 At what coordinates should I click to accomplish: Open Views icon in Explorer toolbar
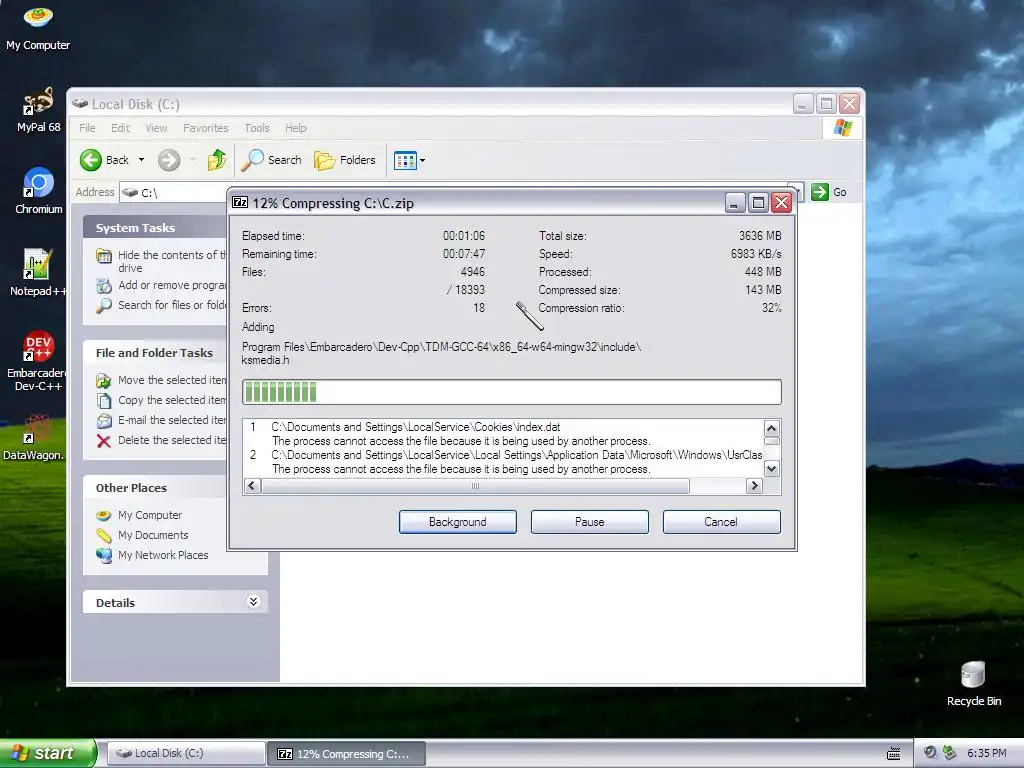(405, 160)
